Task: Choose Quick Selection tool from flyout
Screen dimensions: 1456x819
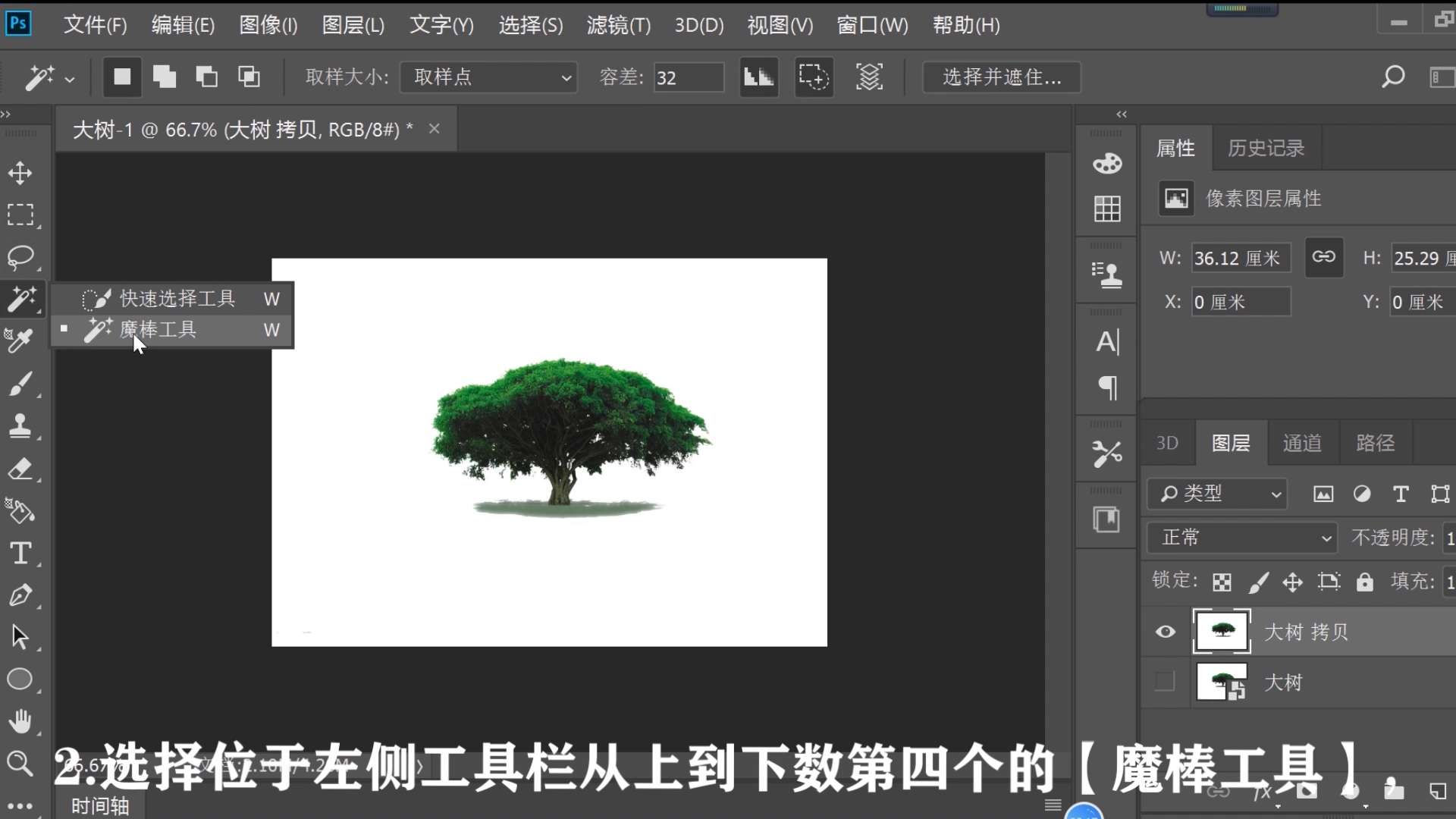Action: pos(172,299)
